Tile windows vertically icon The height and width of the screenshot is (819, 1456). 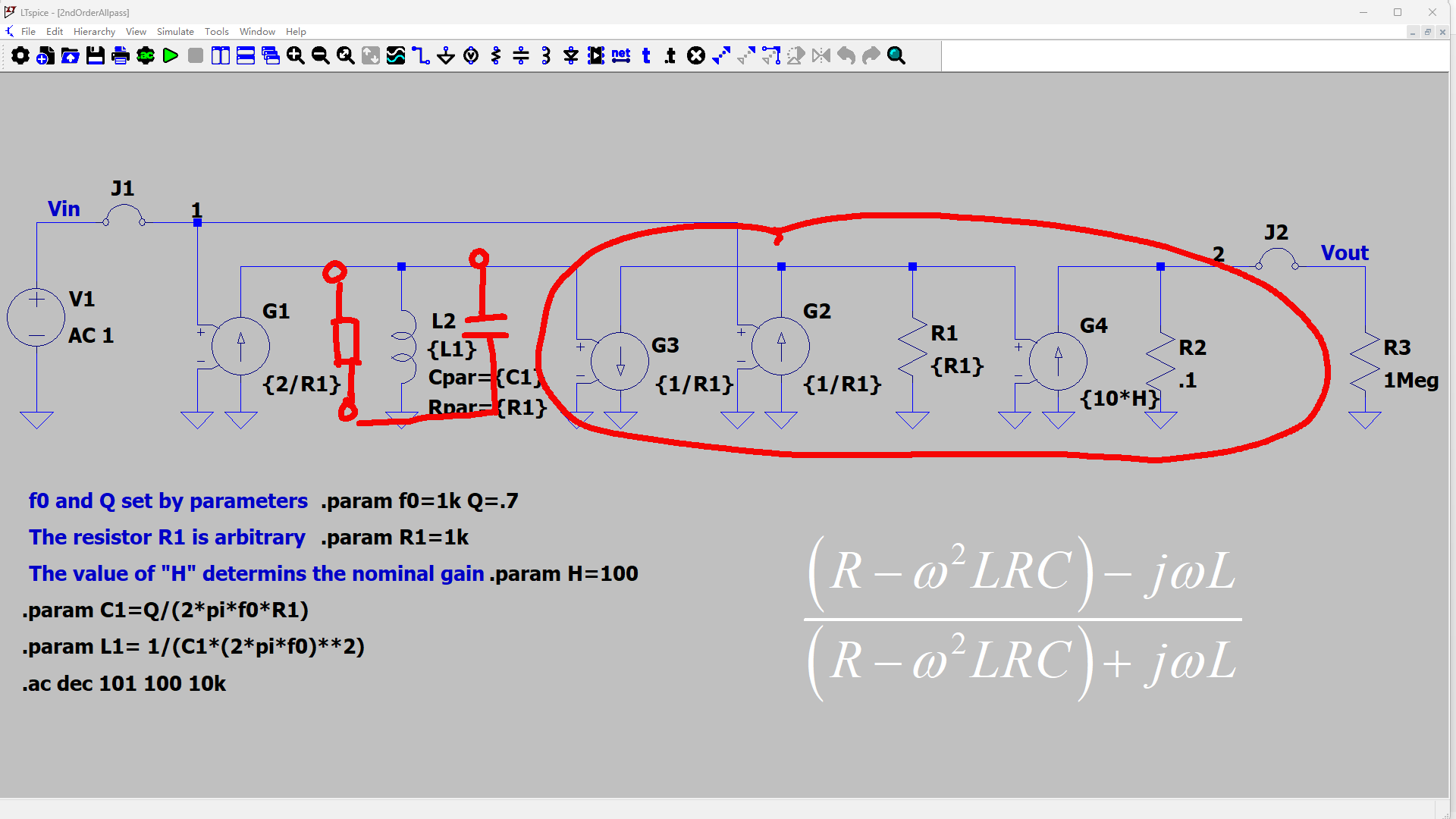click(x=221, y=55)
